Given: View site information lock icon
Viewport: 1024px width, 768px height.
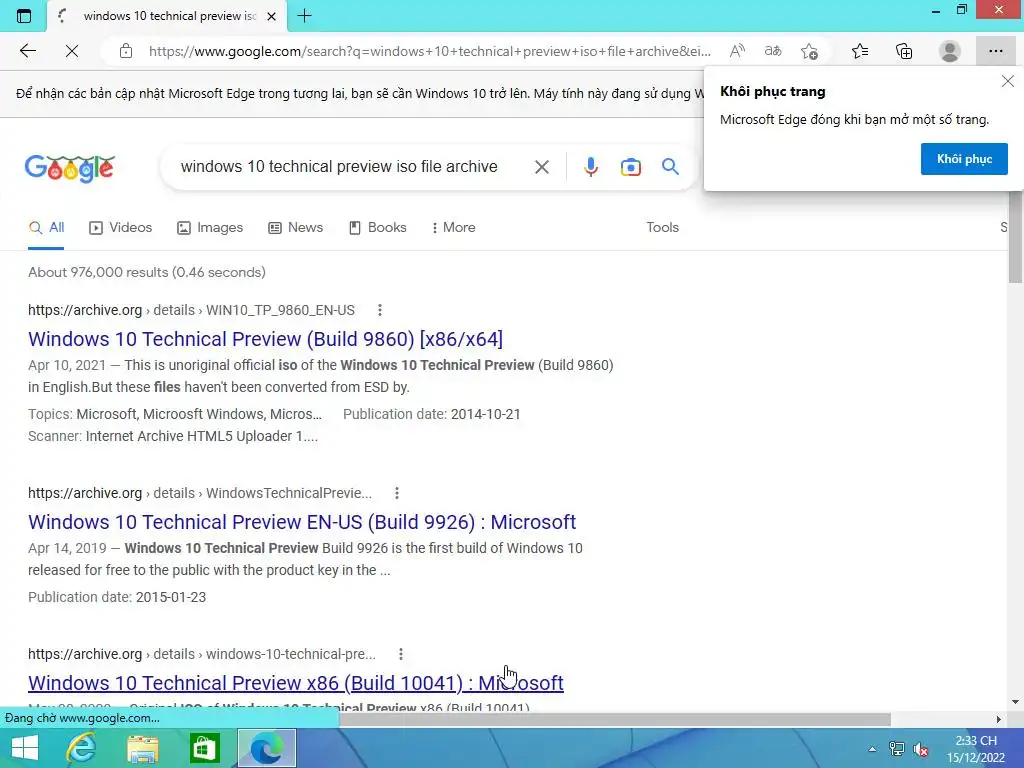Looking at the screenshot, I should coord(126,51).
